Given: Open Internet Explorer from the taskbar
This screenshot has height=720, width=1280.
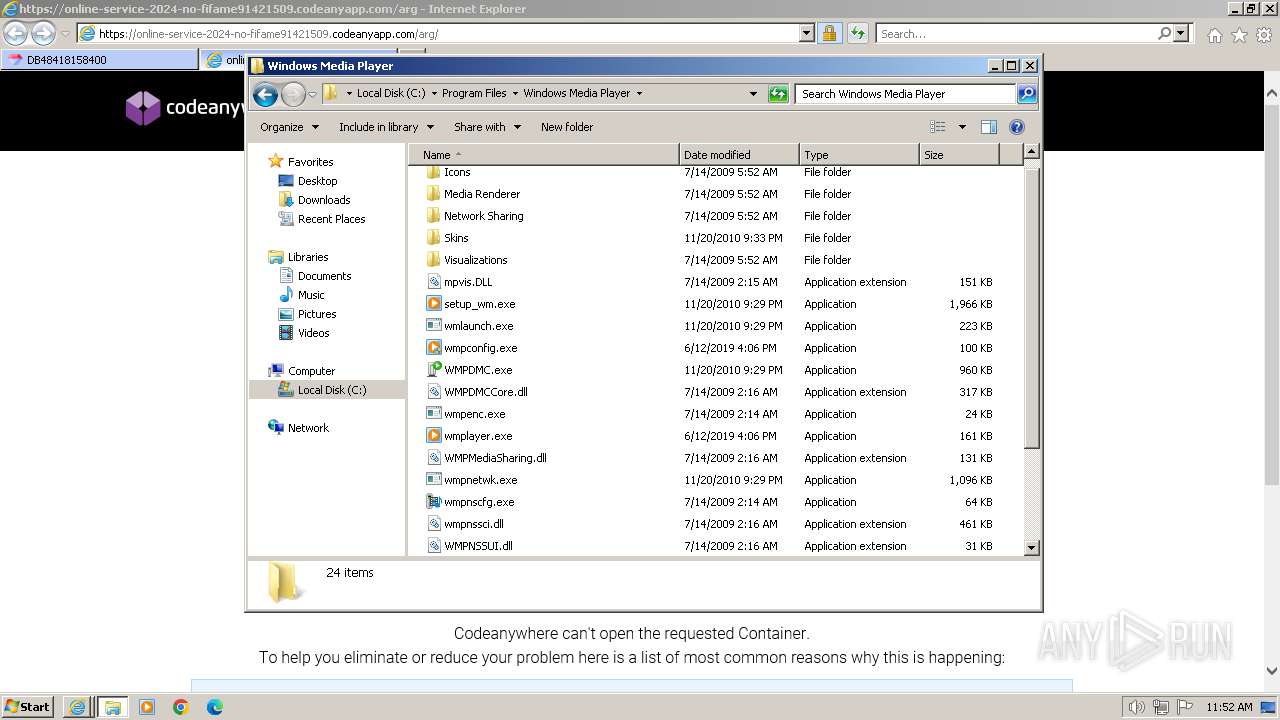Looking at the screenshot, I should (77, 707).
